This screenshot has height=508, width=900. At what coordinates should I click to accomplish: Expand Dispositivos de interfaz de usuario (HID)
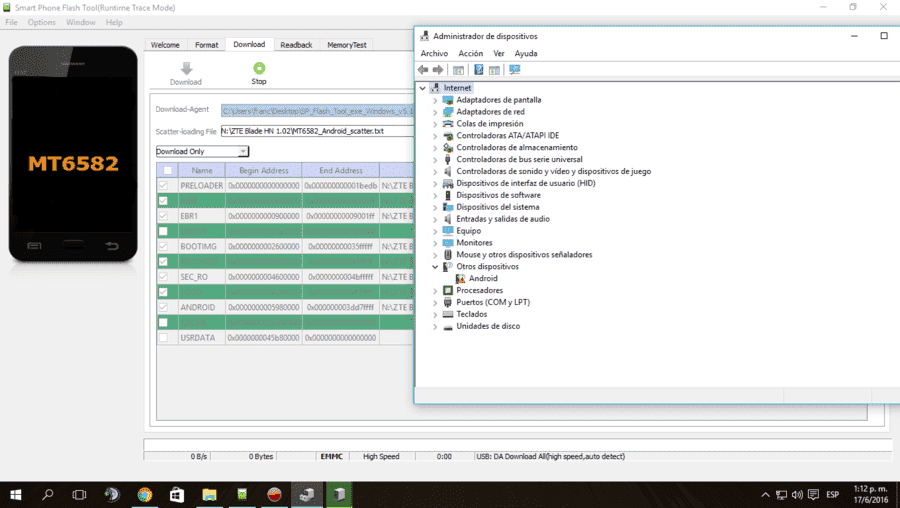[435, 184]
